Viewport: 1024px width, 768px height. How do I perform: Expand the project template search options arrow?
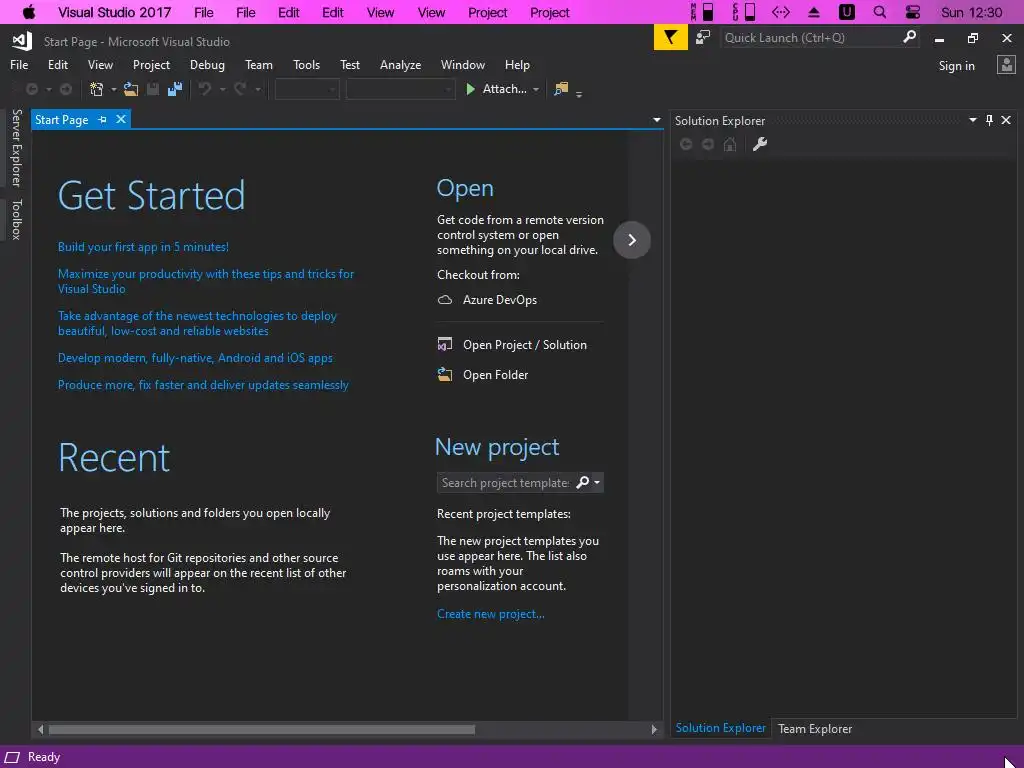[x=597, y=482]
